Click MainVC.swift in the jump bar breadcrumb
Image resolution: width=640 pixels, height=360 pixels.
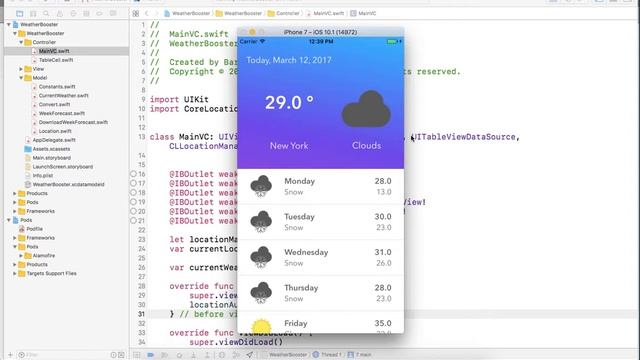(x=324, y=13)
